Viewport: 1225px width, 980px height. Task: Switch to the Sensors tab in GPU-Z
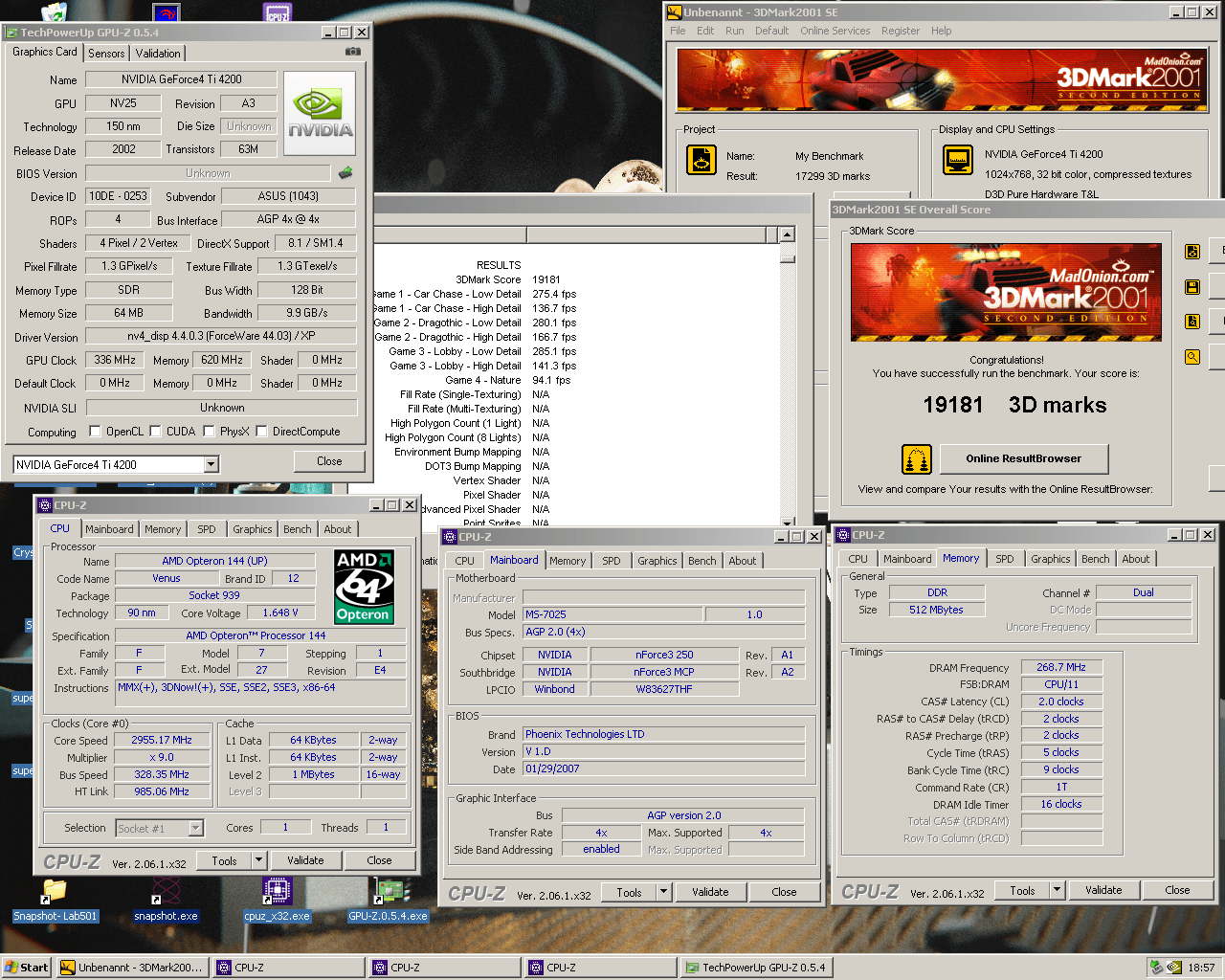click(x=106, y=54)
